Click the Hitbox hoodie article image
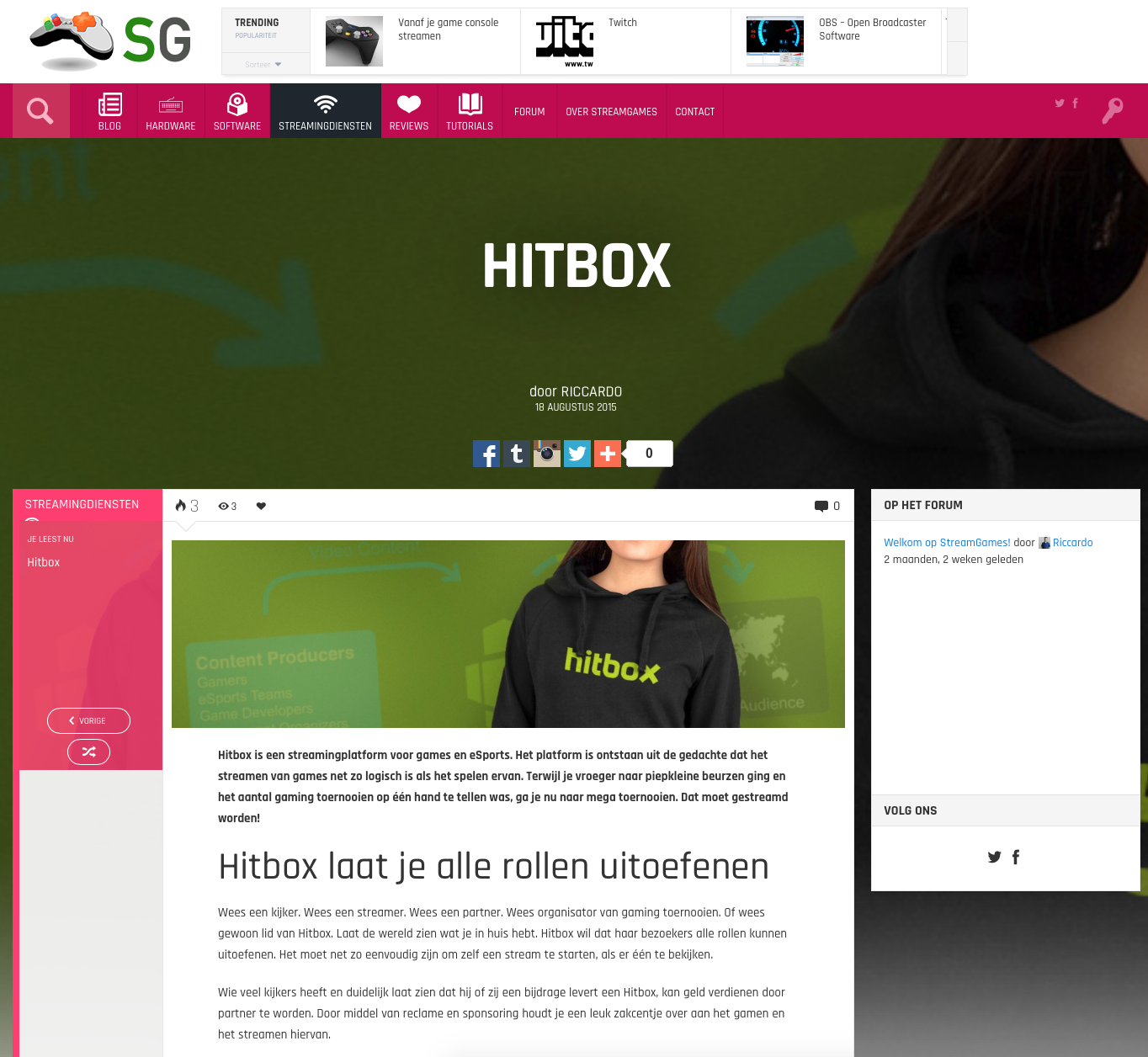Screen dimensions: 1148x1057 pyautogui.click(x=508, y=634)
